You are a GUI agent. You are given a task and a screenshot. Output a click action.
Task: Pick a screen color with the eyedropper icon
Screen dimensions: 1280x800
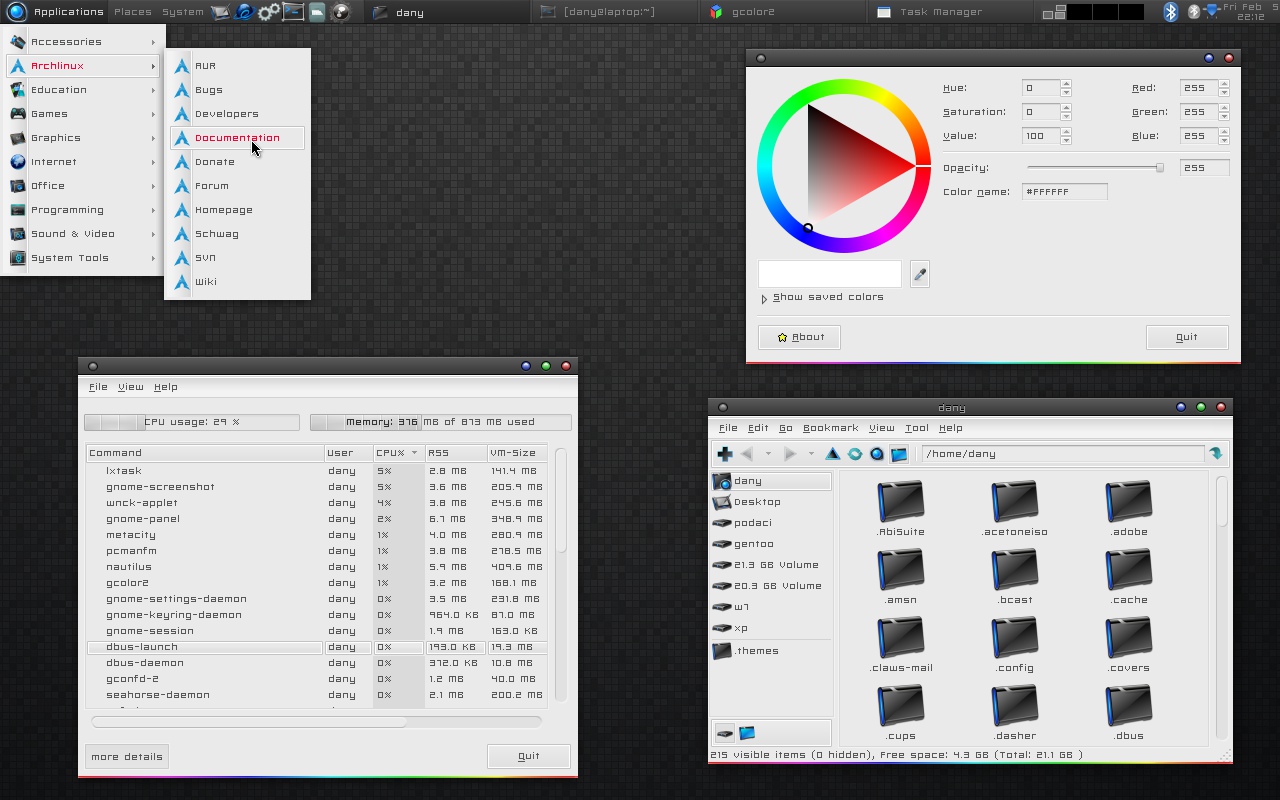coord(920,274)
